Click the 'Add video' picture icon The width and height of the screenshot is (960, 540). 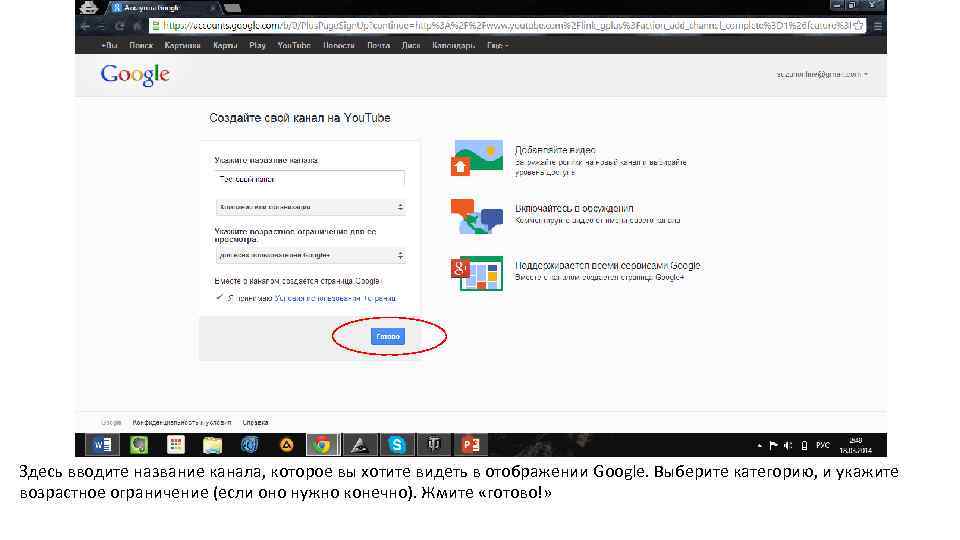477,158
